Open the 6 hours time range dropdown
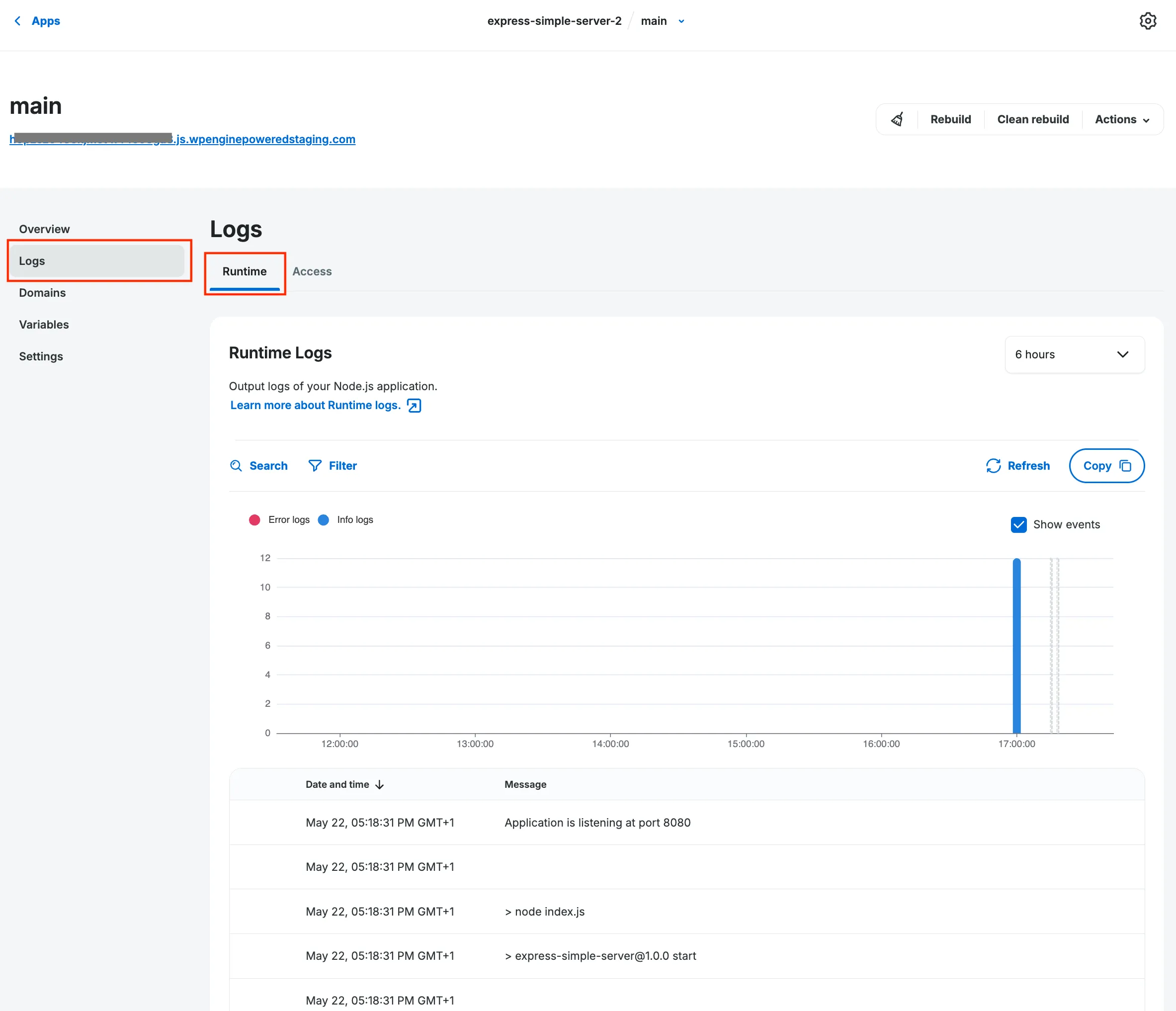 click(x=1075, y=354)
